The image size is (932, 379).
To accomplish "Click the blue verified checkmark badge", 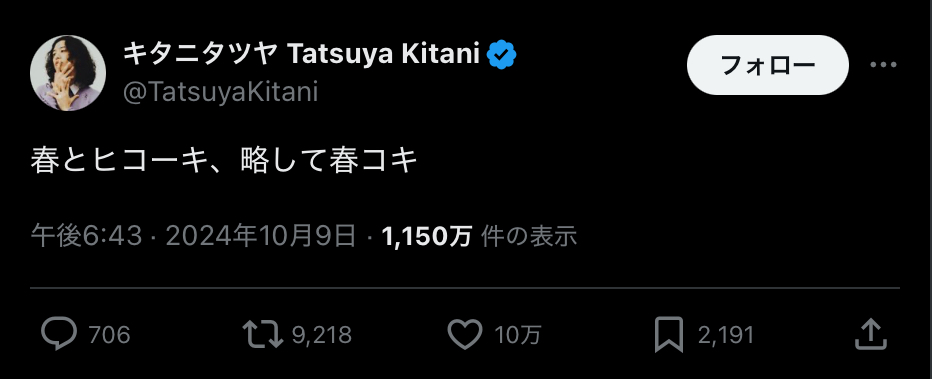I will 502,55.
